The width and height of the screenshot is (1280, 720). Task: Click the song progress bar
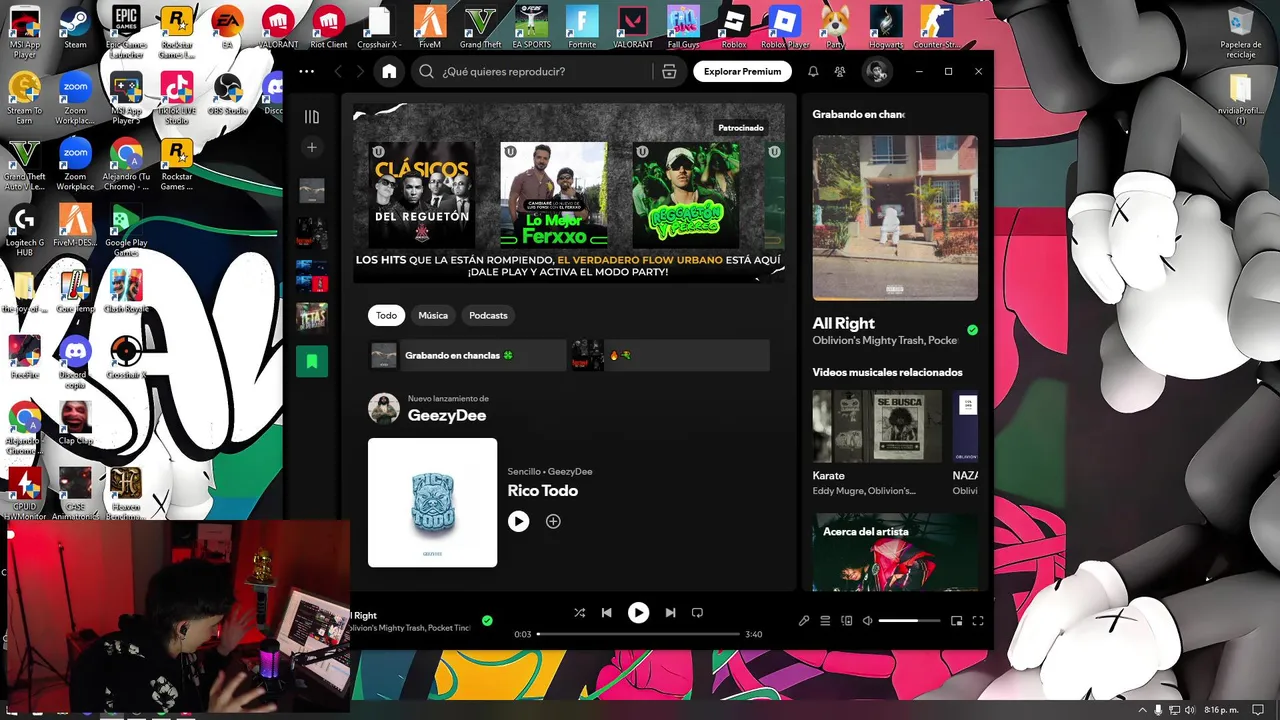point(638,634)
